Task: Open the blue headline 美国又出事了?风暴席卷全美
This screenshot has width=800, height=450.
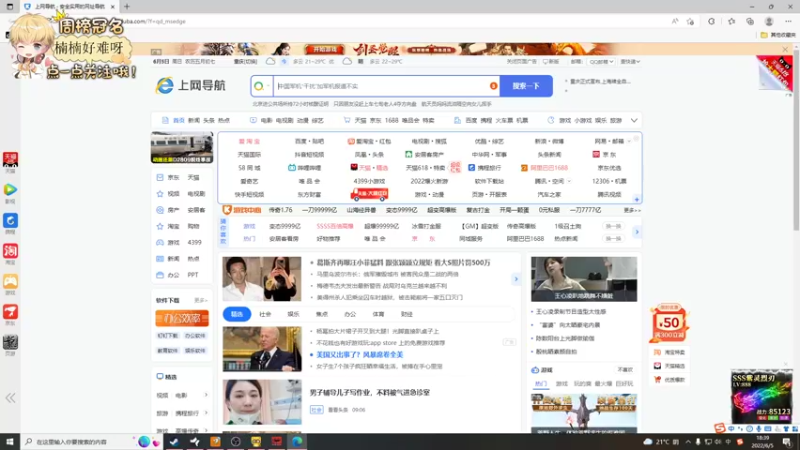Action: [x=360, y=355]
